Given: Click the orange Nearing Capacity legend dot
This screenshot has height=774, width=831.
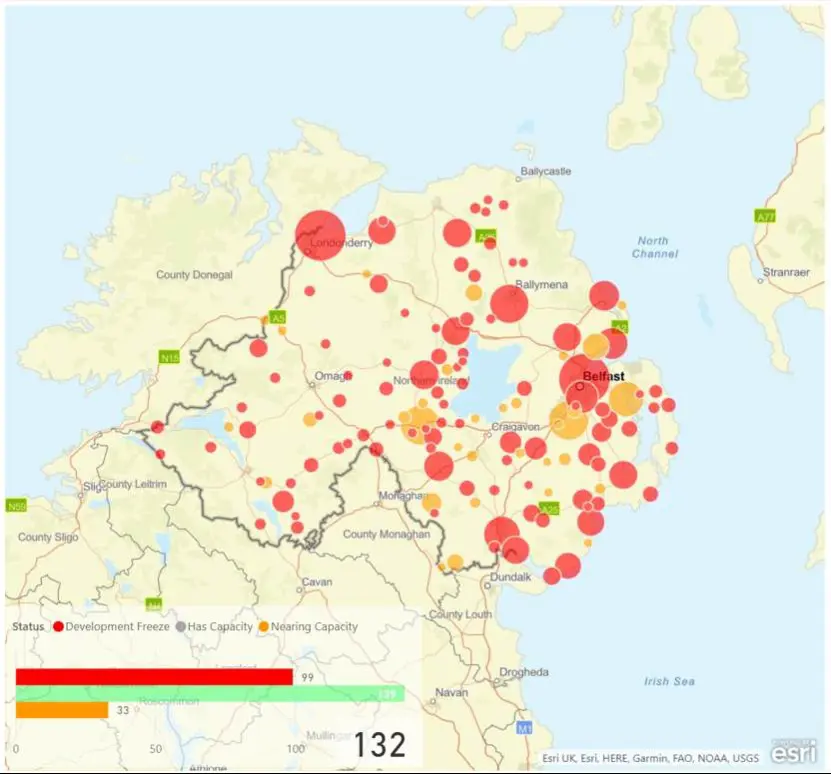Looking at the screenshot, I should pyautogui.click(x=264, y=627).
